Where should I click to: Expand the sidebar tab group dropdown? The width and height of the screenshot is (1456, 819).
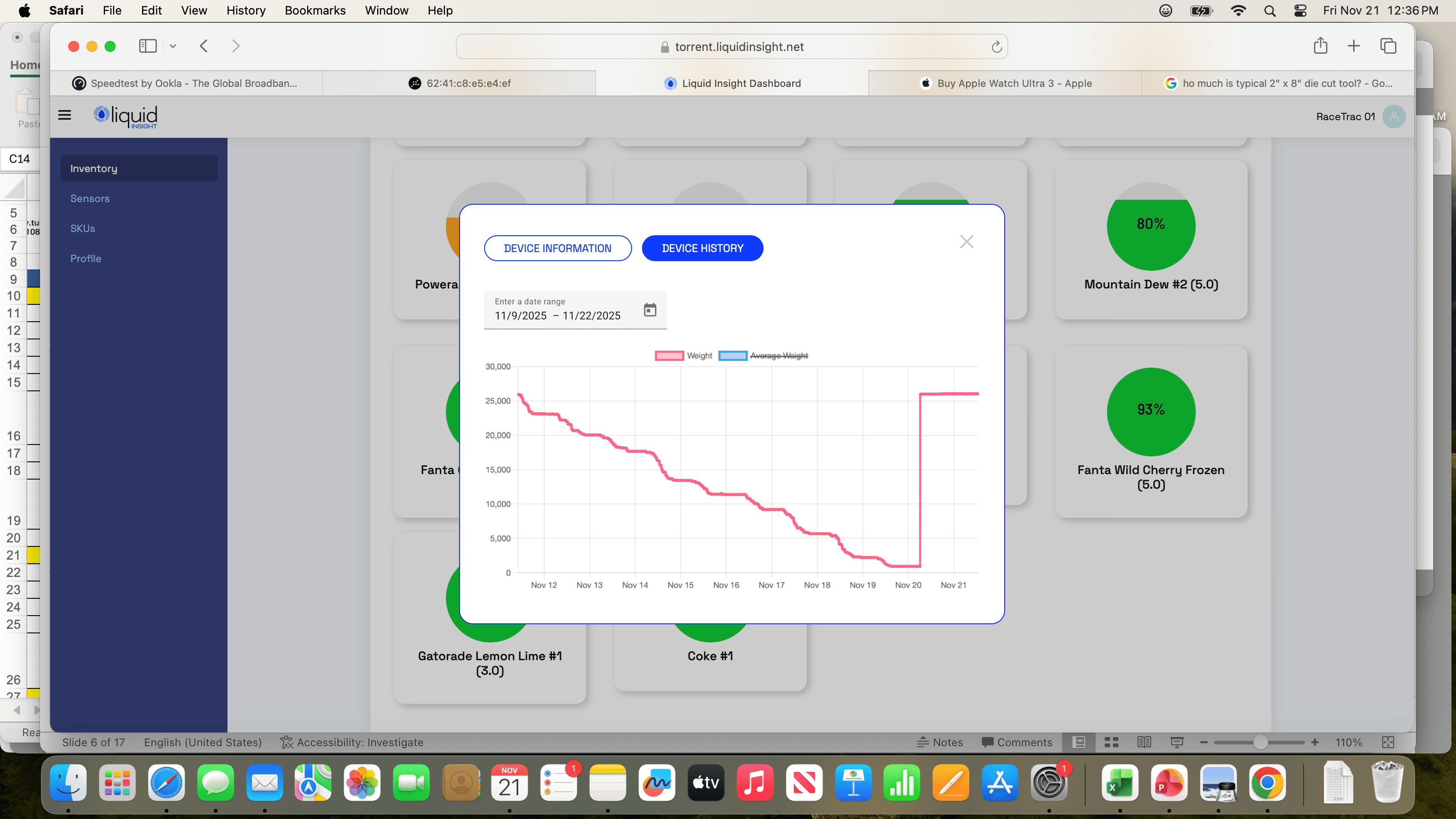(x=173, y=46)
